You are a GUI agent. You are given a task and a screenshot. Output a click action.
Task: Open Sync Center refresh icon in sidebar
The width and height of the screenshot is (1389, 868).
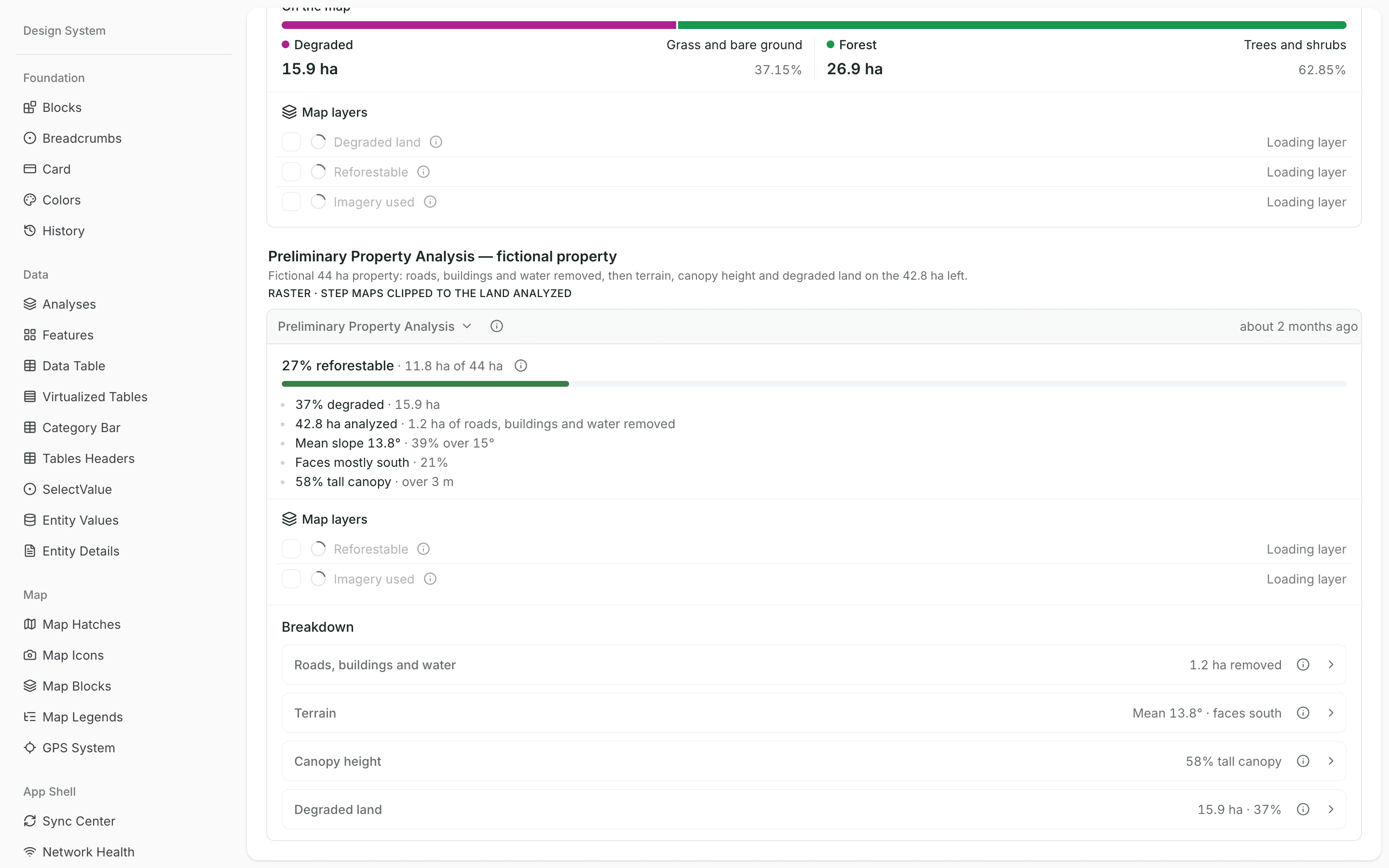click(x=30, y=821)
